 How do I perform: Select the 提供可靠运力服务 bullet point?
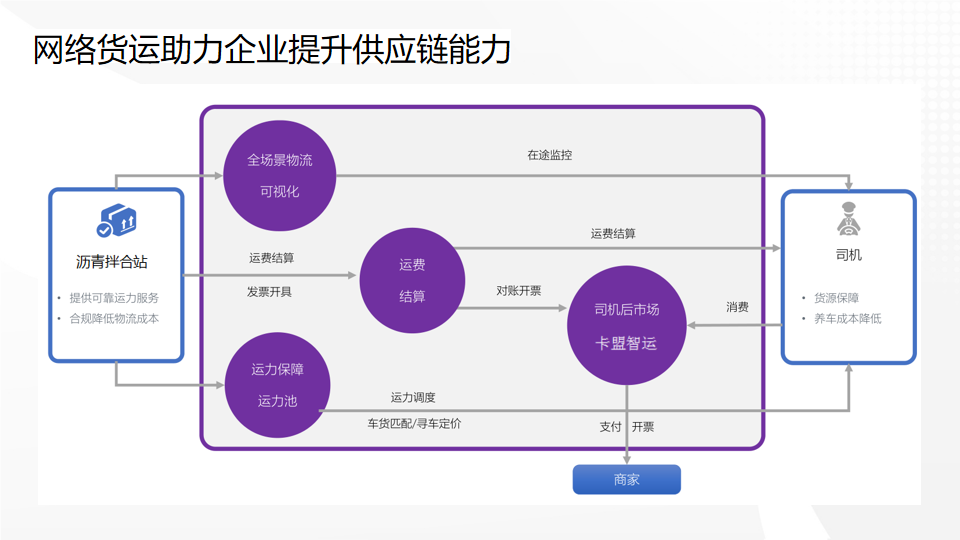tap(114, 298)
